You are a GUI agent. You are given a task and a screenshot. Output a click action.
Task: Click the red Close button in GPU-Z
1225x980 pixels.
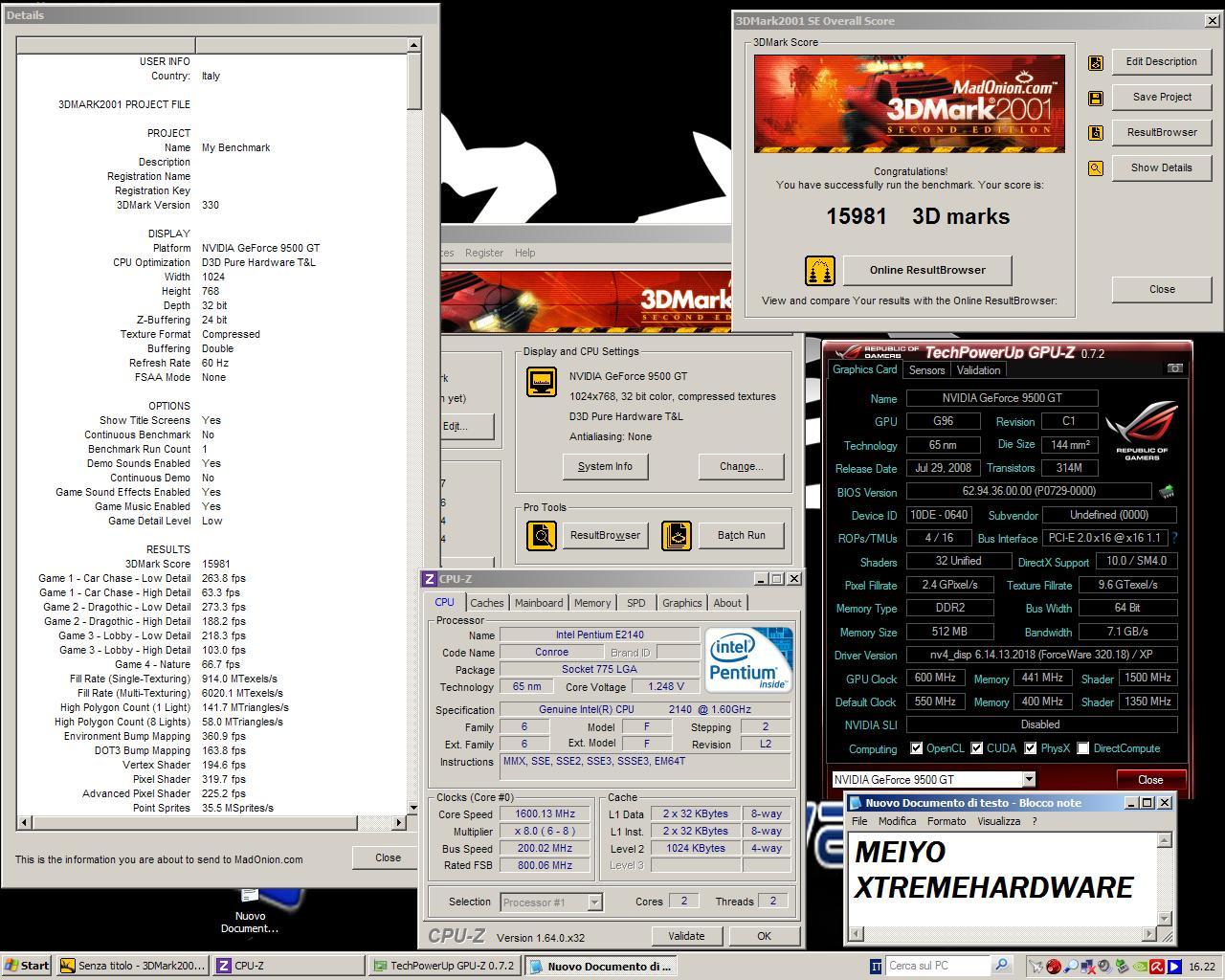click(1150, 779)
